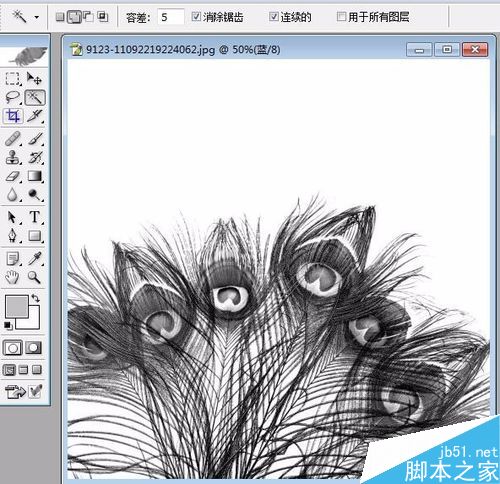
Task: Choose Add to selection mode button
Action: pos(74,17)
